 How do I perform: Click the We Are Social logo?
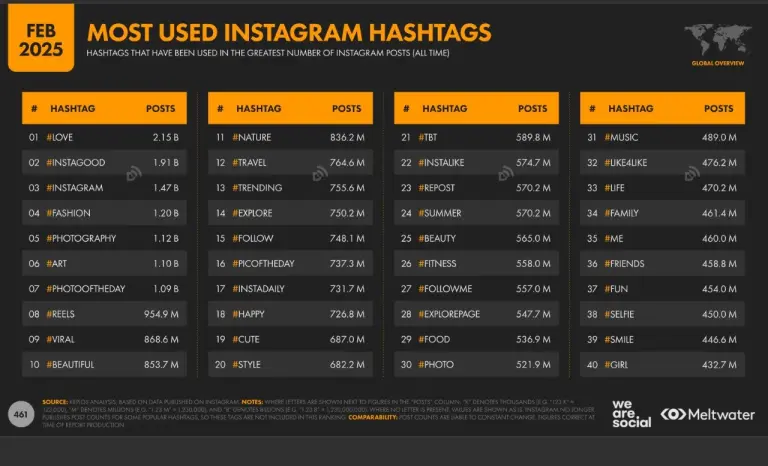[x=631, y=414]
